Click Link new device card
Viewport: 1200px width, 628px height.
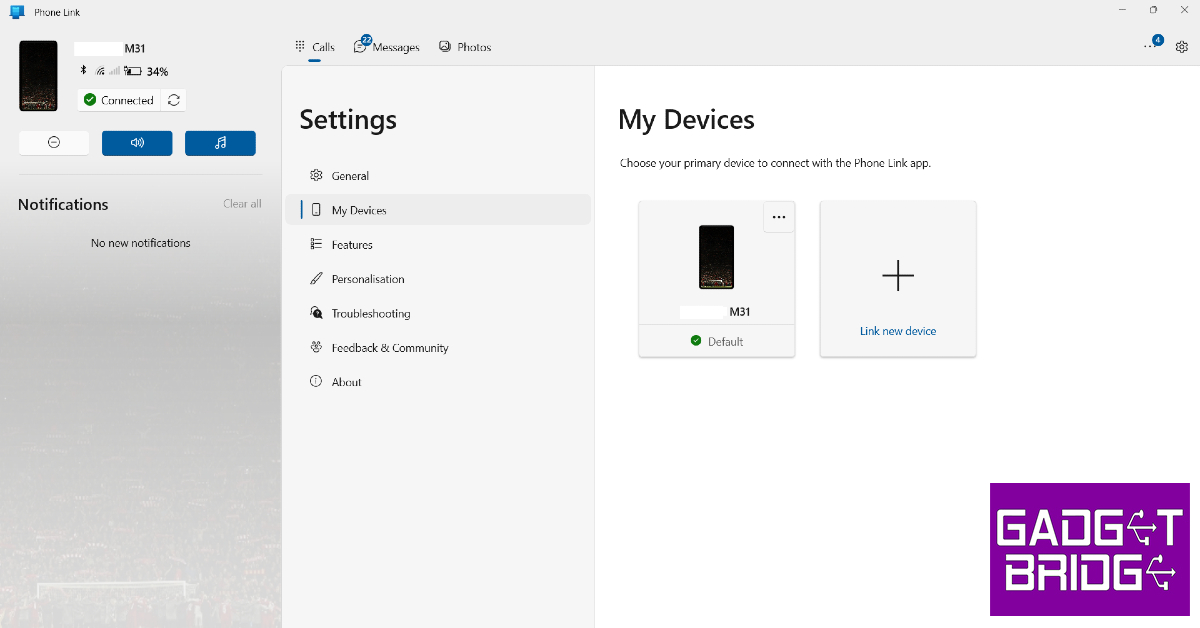898,279
